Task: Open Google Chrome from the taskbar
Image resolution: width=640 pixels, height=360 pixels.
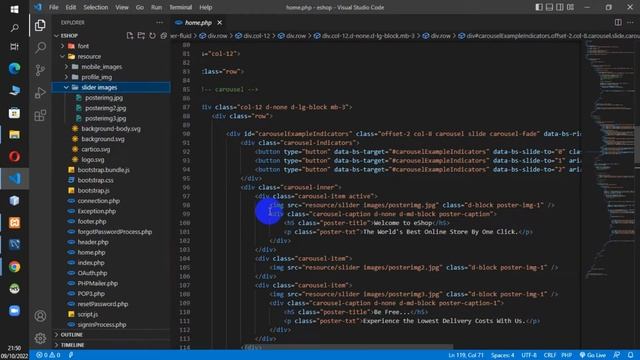Action: click(x=14, y=267)
